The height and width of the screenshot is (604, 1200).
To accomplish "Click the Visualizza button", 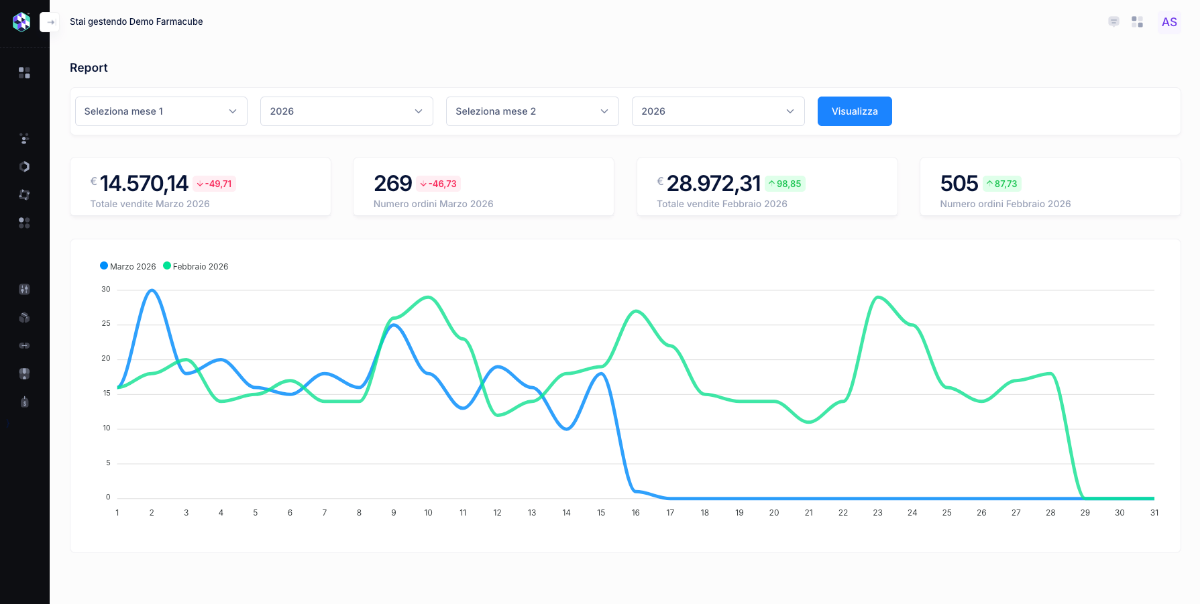I will 854,111.
